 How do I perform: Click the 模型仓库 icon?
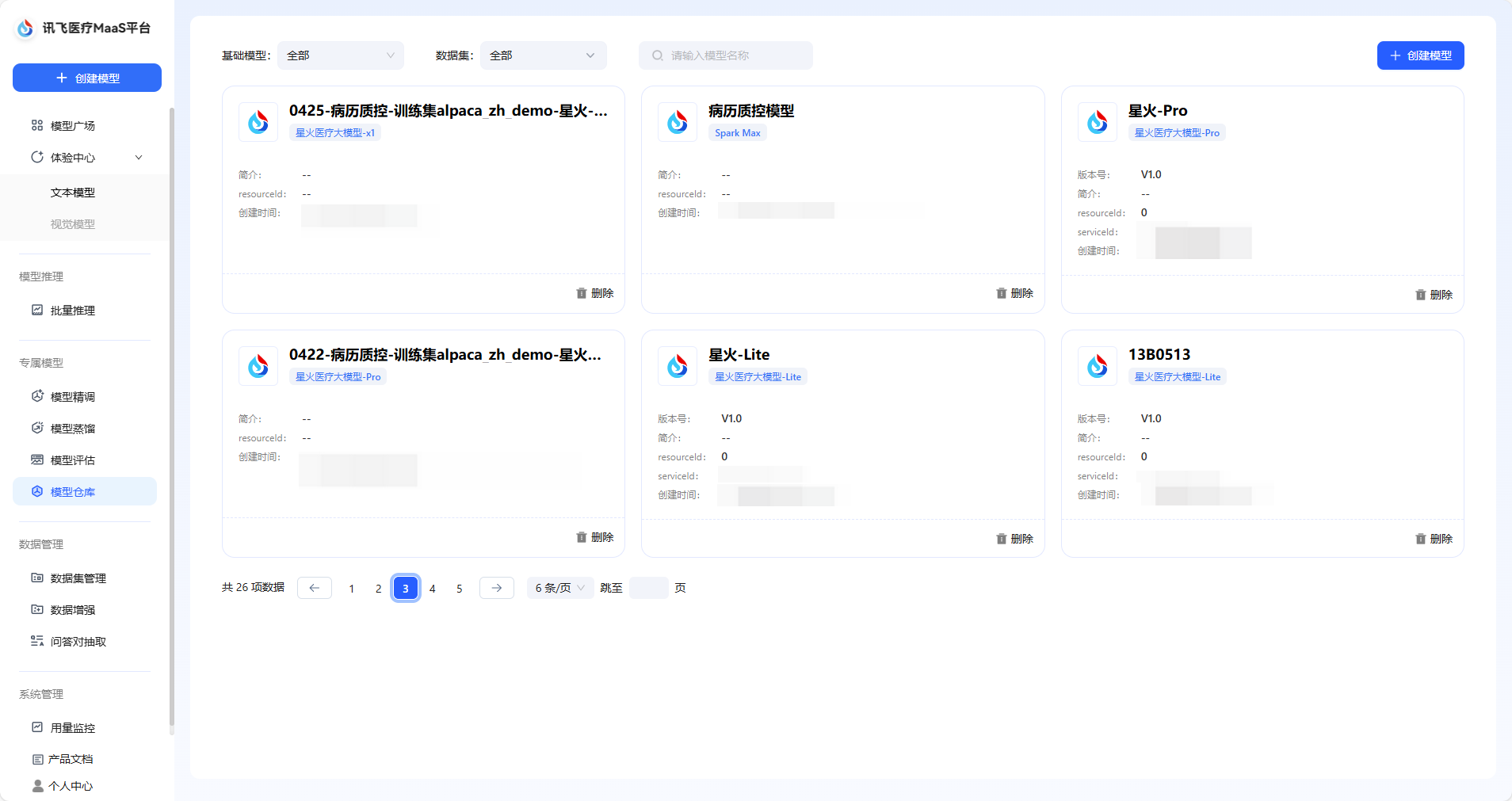coord(37,491)
